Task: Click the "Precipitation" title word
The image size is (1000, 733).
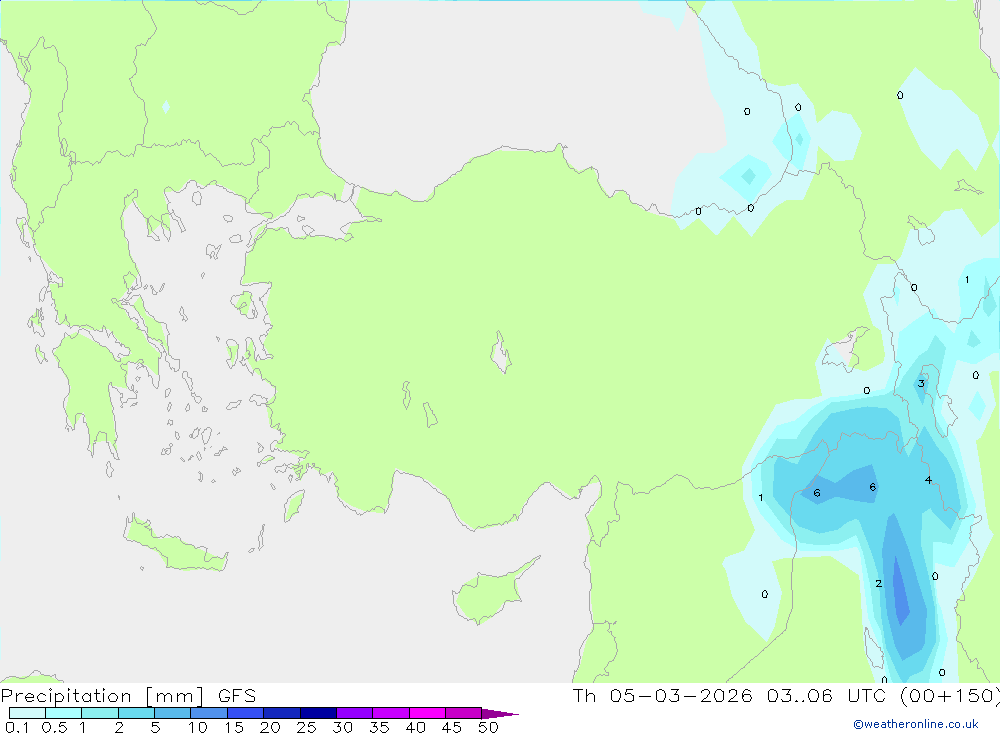Action: coord(66,696)
